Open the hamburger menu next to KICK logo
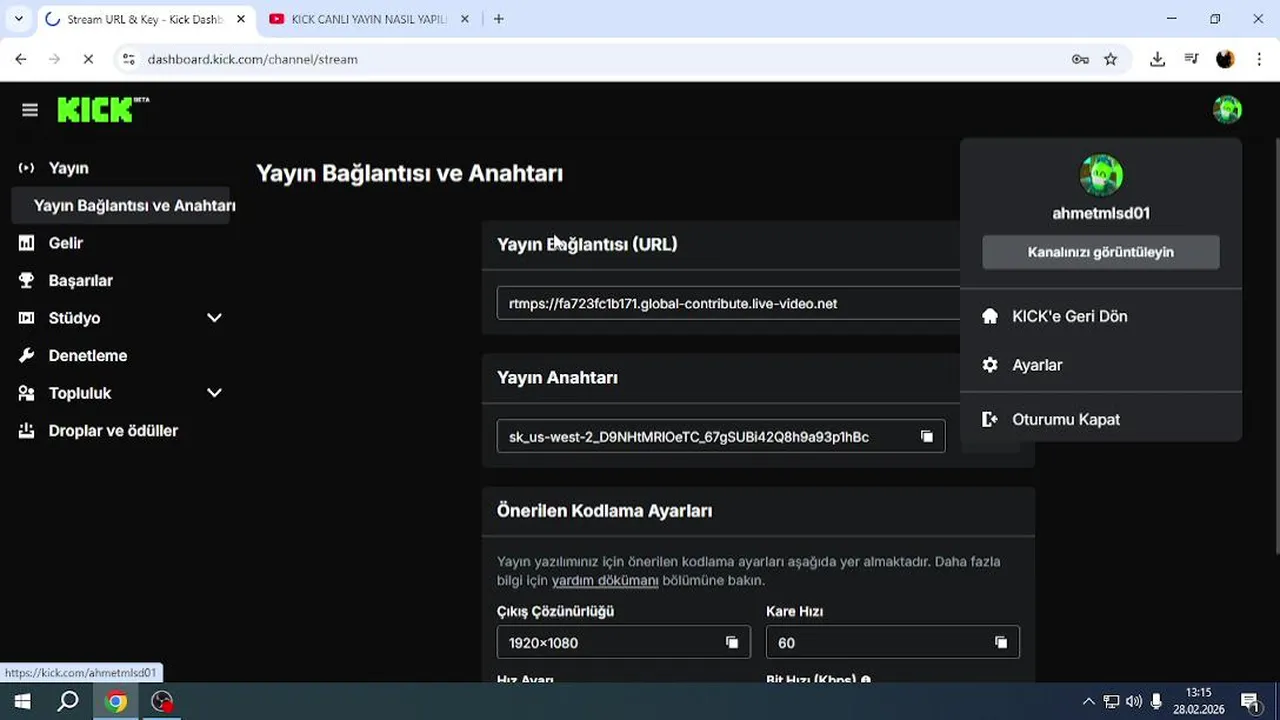The width and height of the screenshot is (1280, 720). point(30,110)
